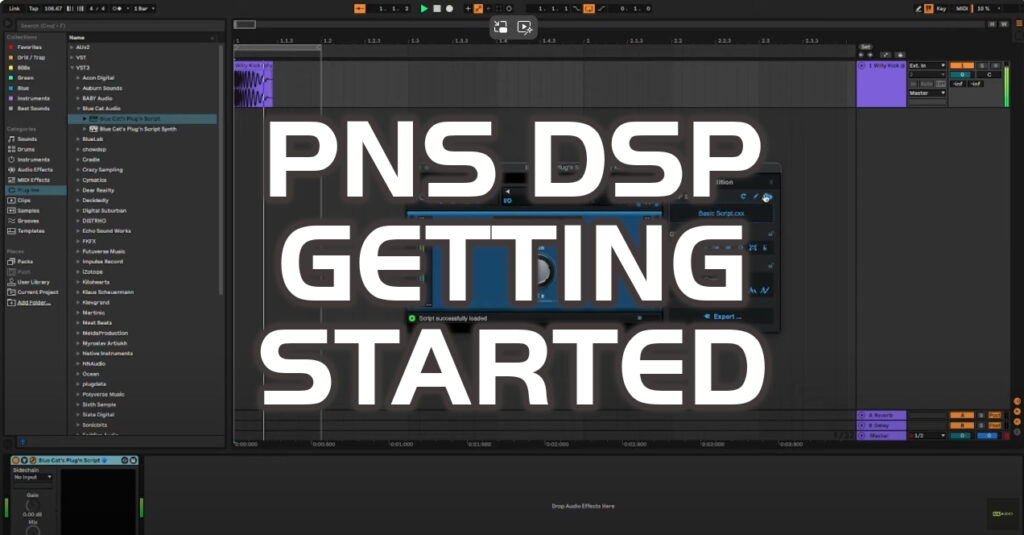The width and height of the screenshot is (1024, 535).
Task: Click the Add Folder link
Action: [x=34, y=302]
